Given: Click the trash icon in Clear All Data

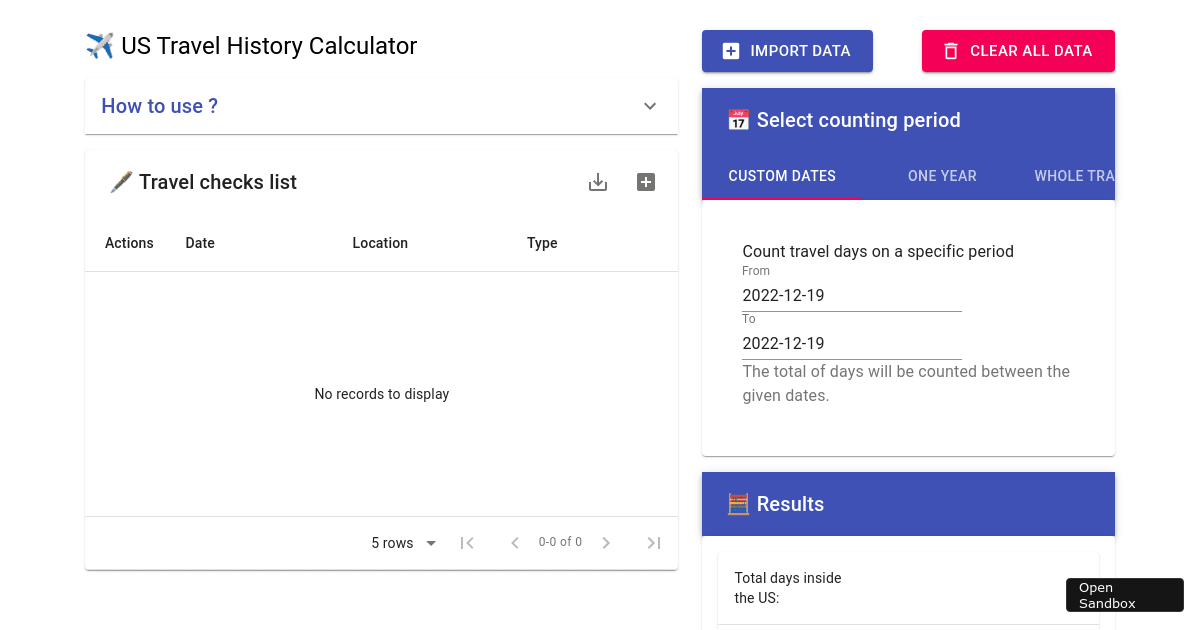Looking at the screenshot, I should click(951, 51).
